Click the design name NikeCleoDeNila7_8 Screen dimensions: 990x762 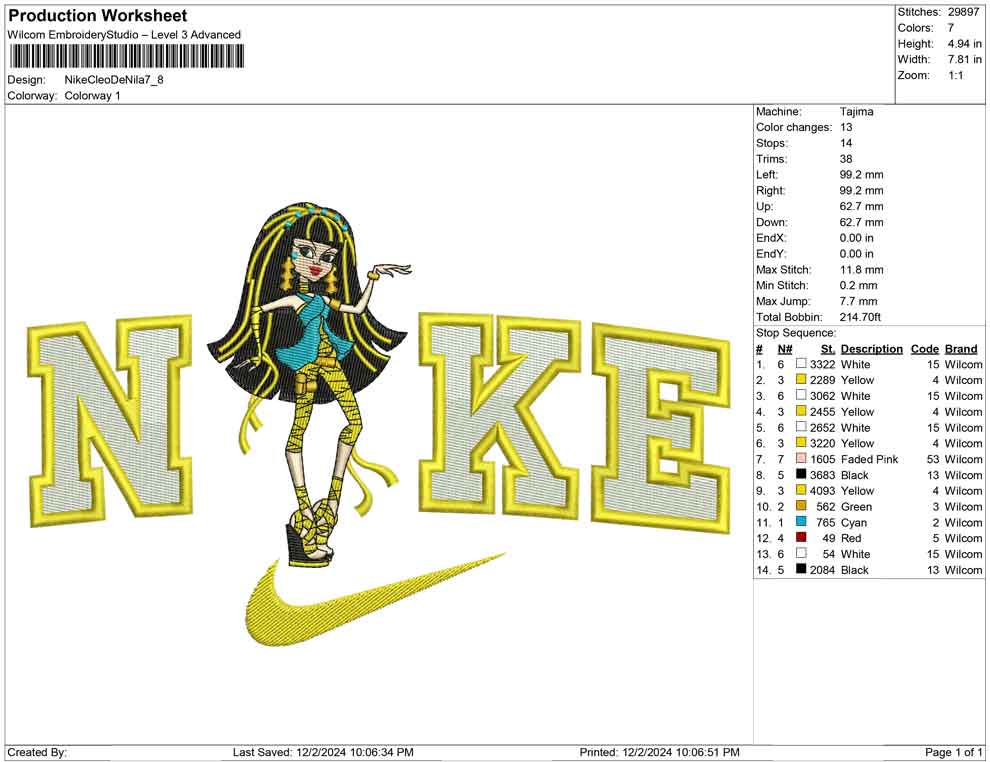pos(114,80)
